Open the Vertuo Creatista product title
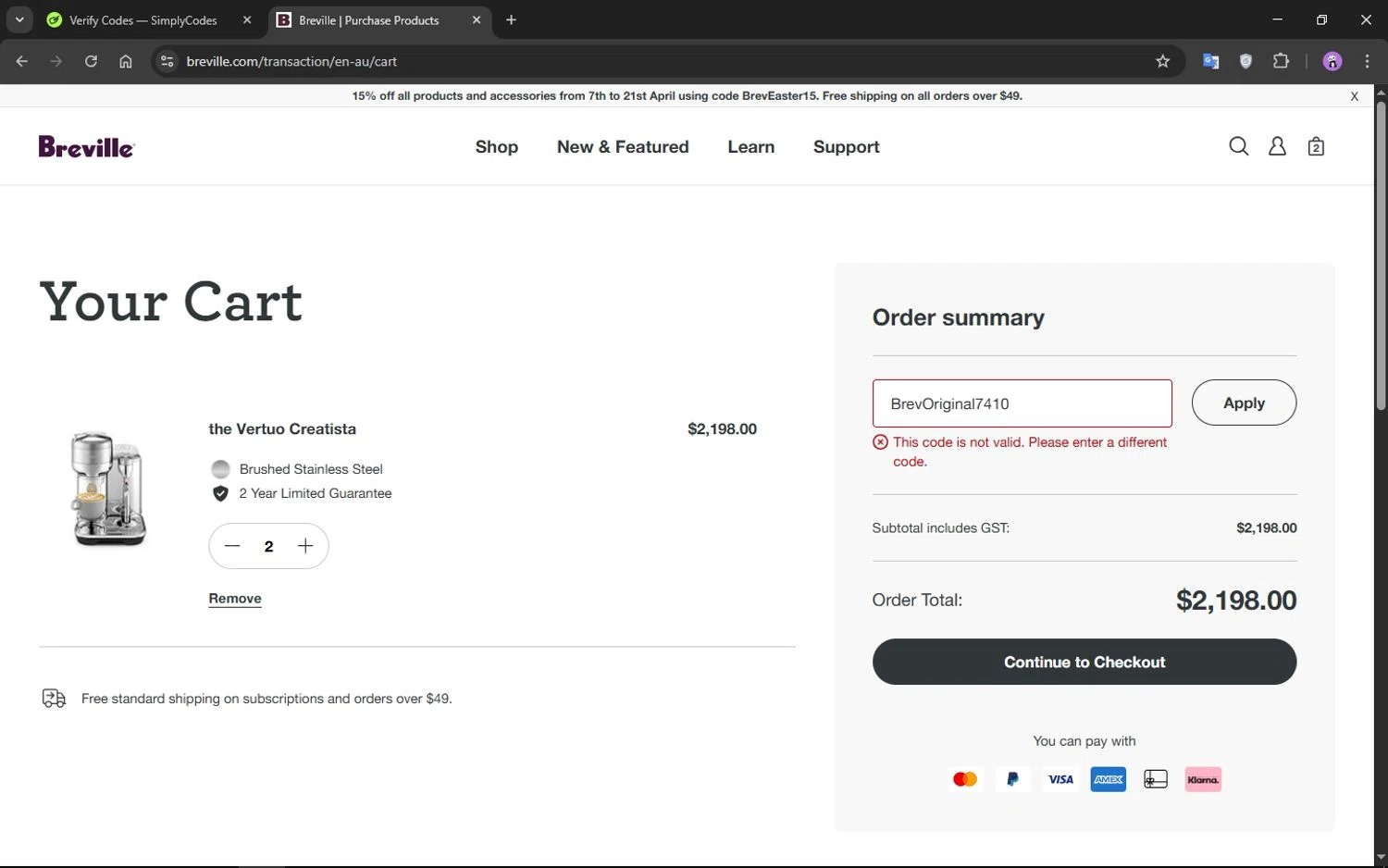 [x=282, y=428]
